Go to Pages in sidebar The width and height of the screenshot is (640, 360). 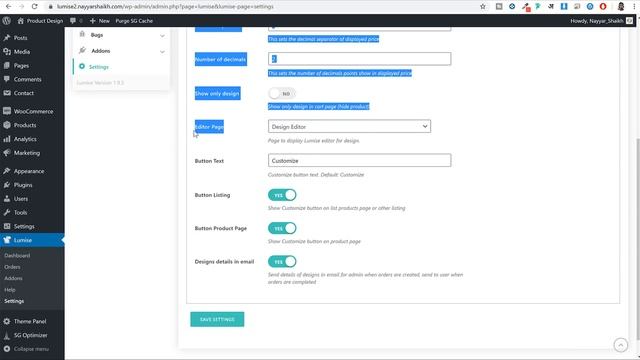[x=21, y=65]
